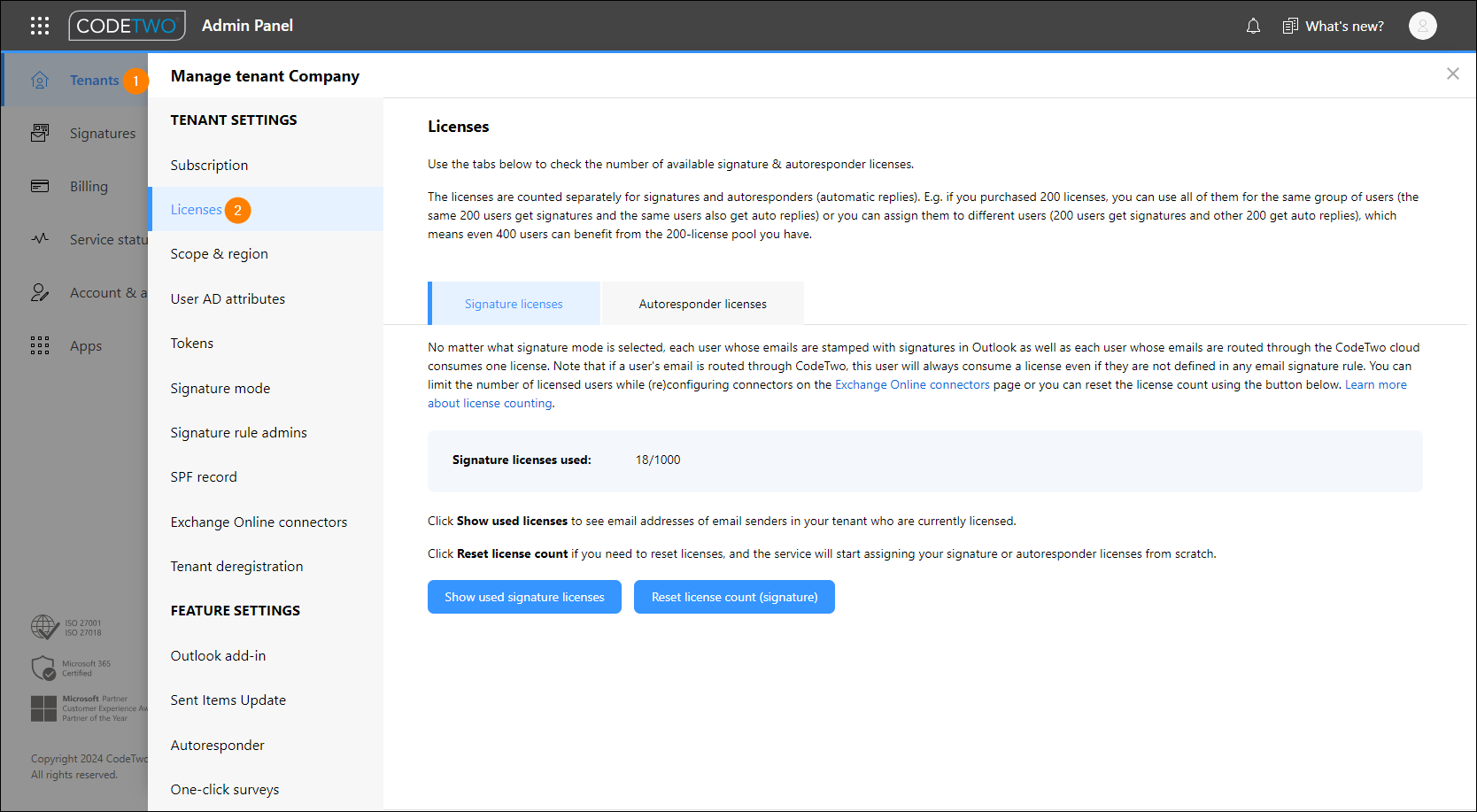1477x812 pixels.
Task: Click the Signatures sidebar icon
Action: pos(40,134)
